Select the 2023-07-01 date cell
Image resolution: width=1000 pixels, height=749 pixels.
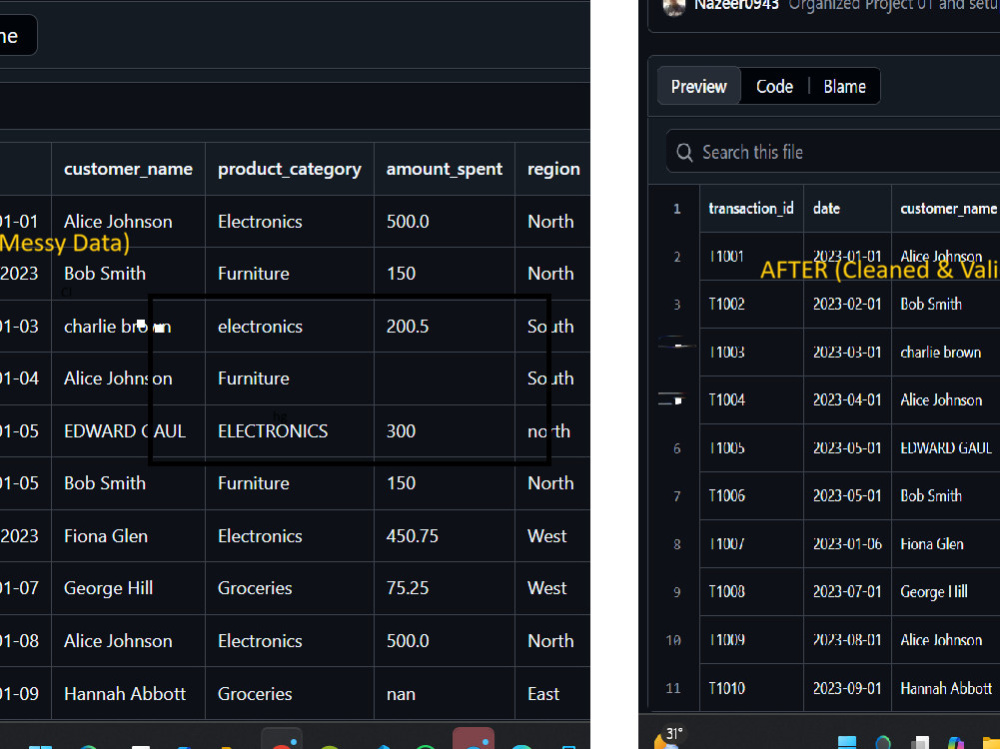coord(847,591)
